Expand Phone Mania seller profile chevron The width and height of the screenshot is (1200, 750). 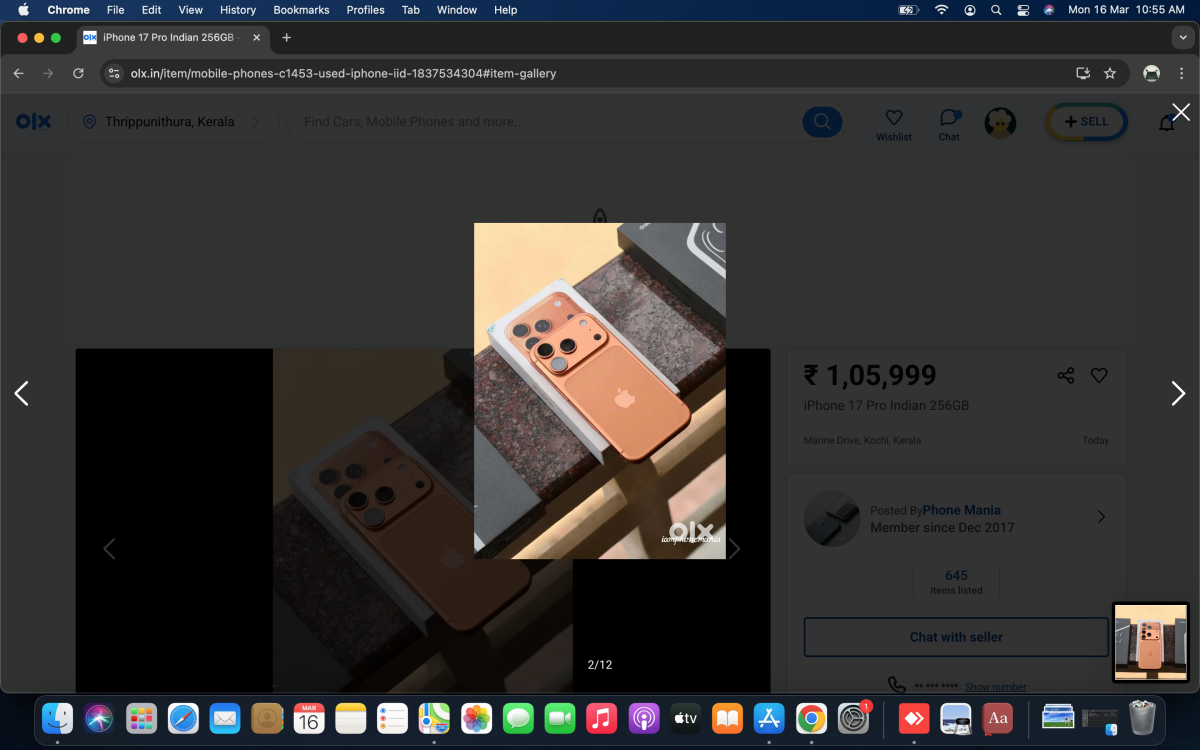coord(1101,517)
